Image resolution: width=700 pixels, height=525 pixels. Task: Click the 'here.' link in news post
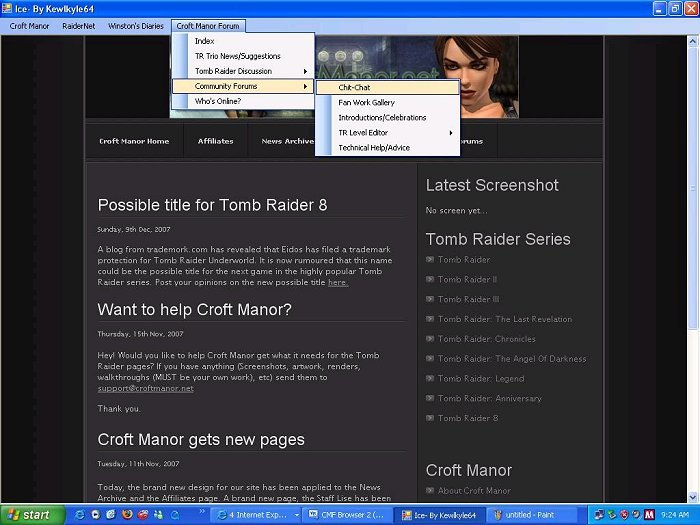click(338, 283)
